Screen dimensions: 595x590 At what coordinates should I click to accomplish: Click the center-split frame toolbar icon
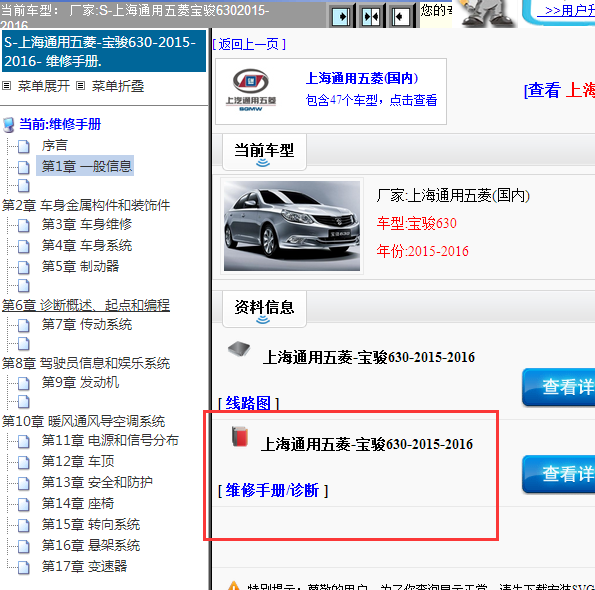[371, 17]
